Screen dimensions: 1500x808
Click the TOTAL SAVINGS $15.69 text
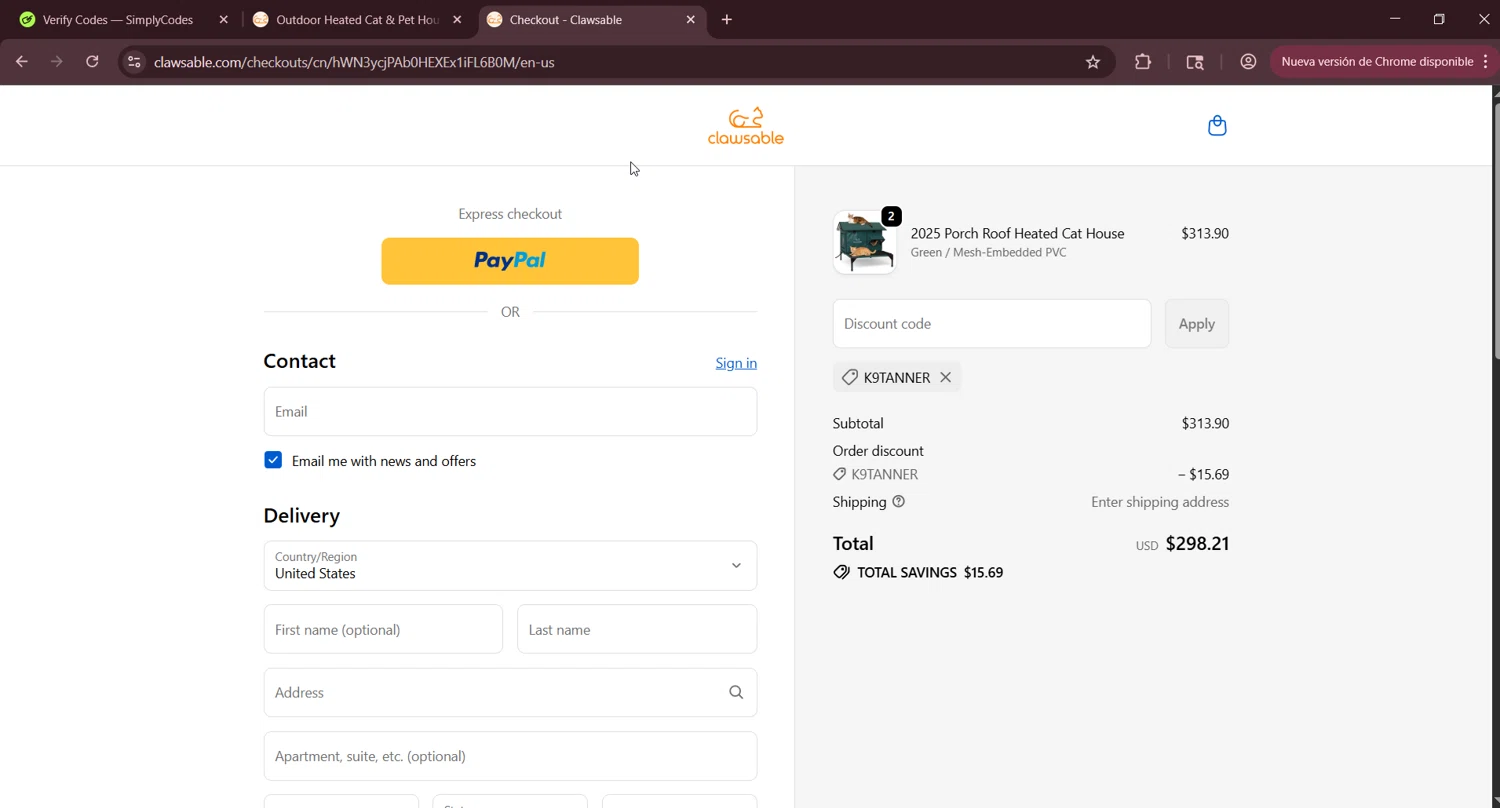930,573
